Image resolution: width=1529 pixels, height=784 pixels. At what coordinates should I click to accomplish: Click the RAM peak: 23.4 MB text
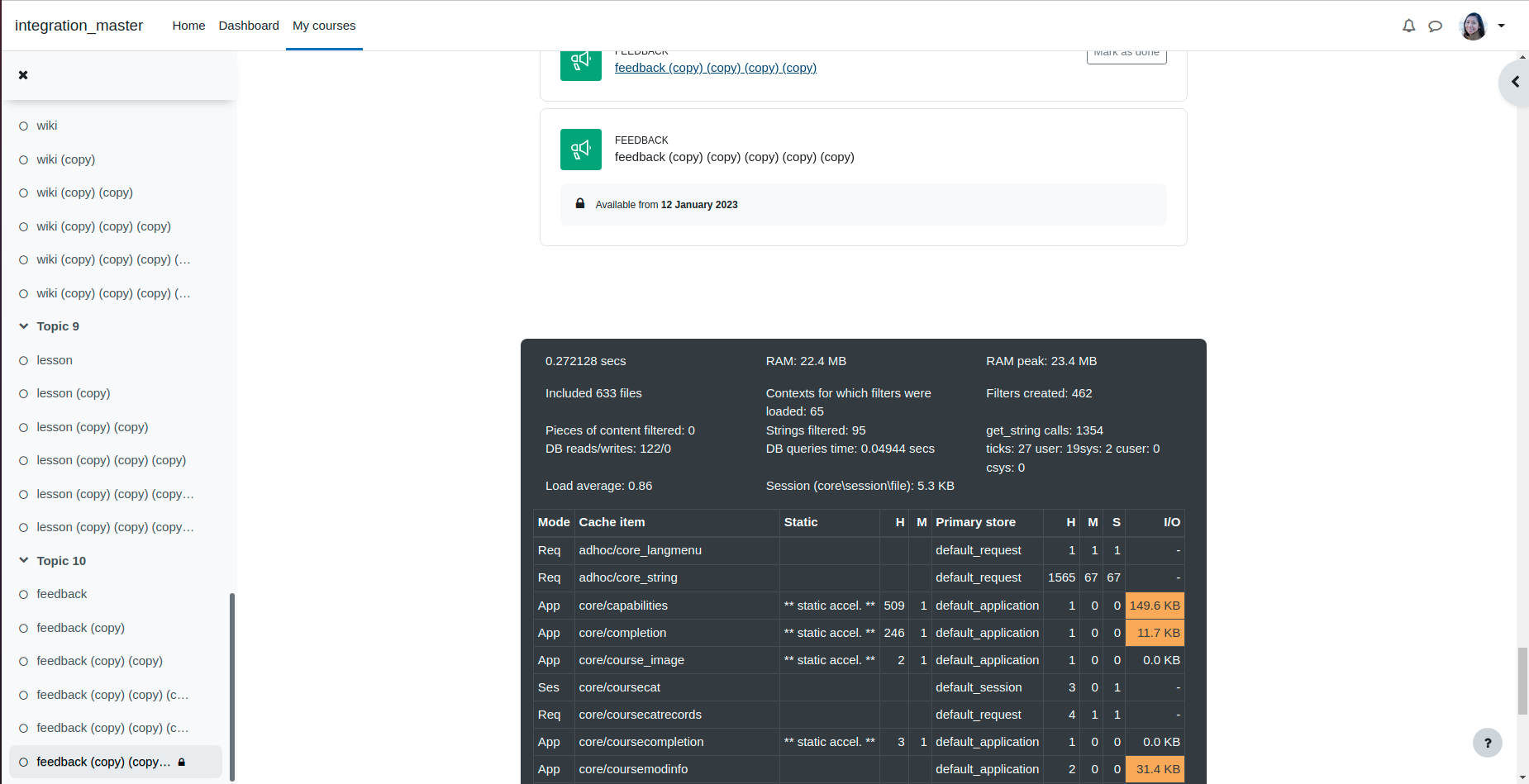[1041, 361]
